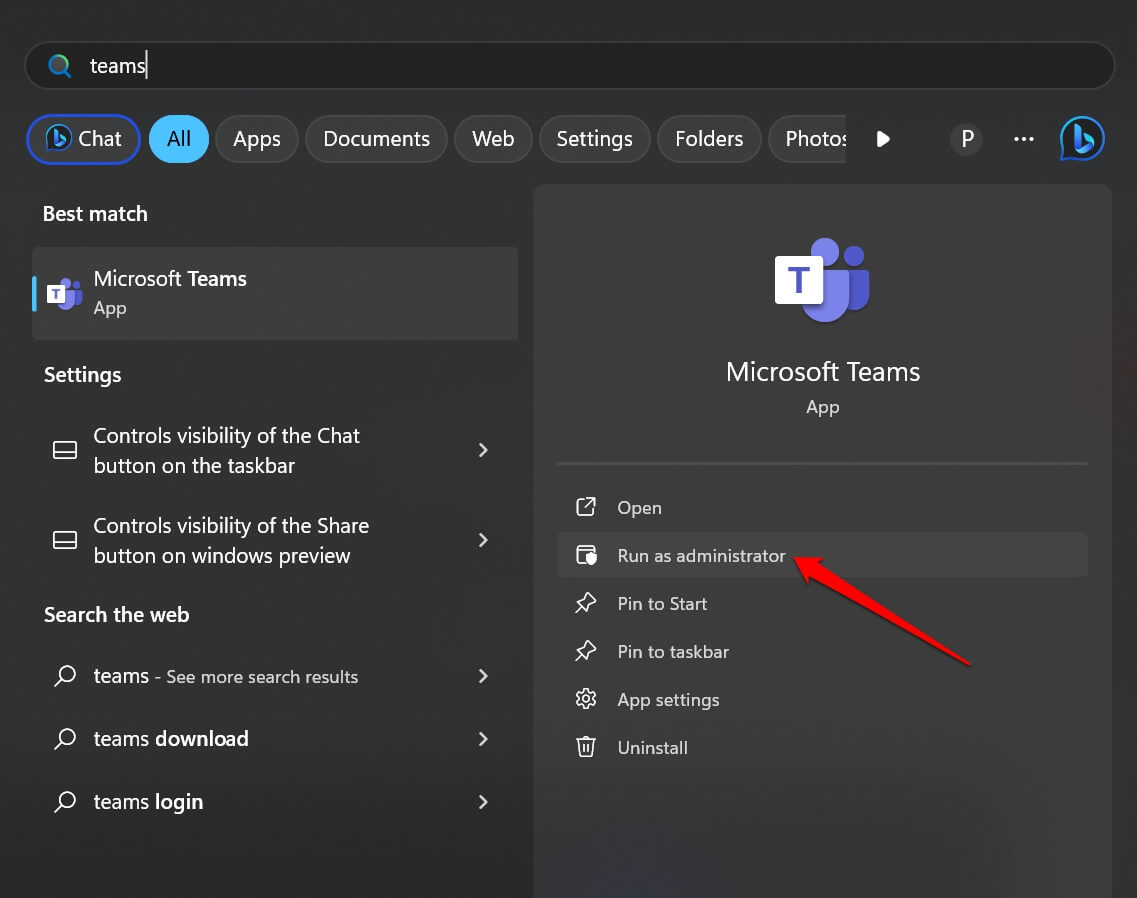This screenshot has width=1137, height=898.
Task: Switch to the Apps filter tab
Action: [256, 139]
